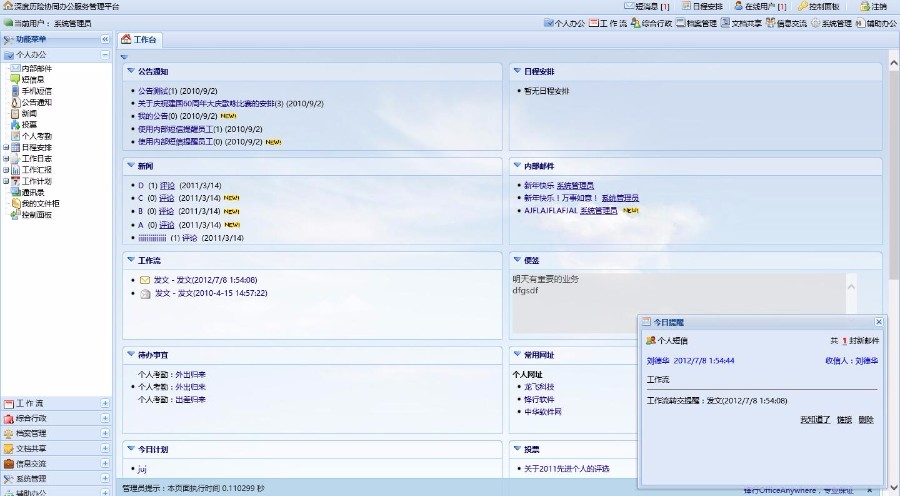Open the 中华软件网 website link
This screenshot has height=496, width=900.
tap(542, 412)
